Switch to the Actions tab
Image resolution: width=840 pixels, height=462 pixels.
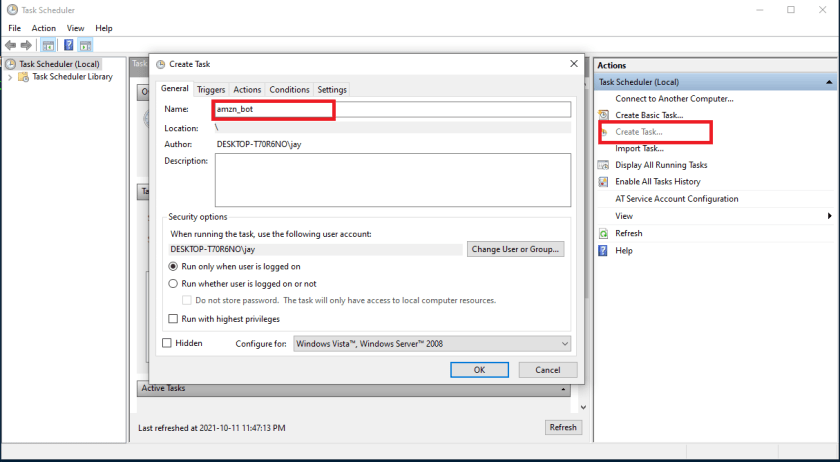pos(247,90)
